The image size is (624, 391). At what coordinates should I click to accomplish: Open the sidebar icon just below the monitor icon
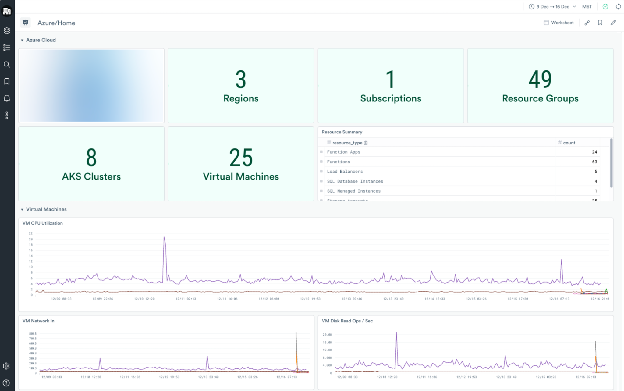pyautogui.click(x=7, y=115)
